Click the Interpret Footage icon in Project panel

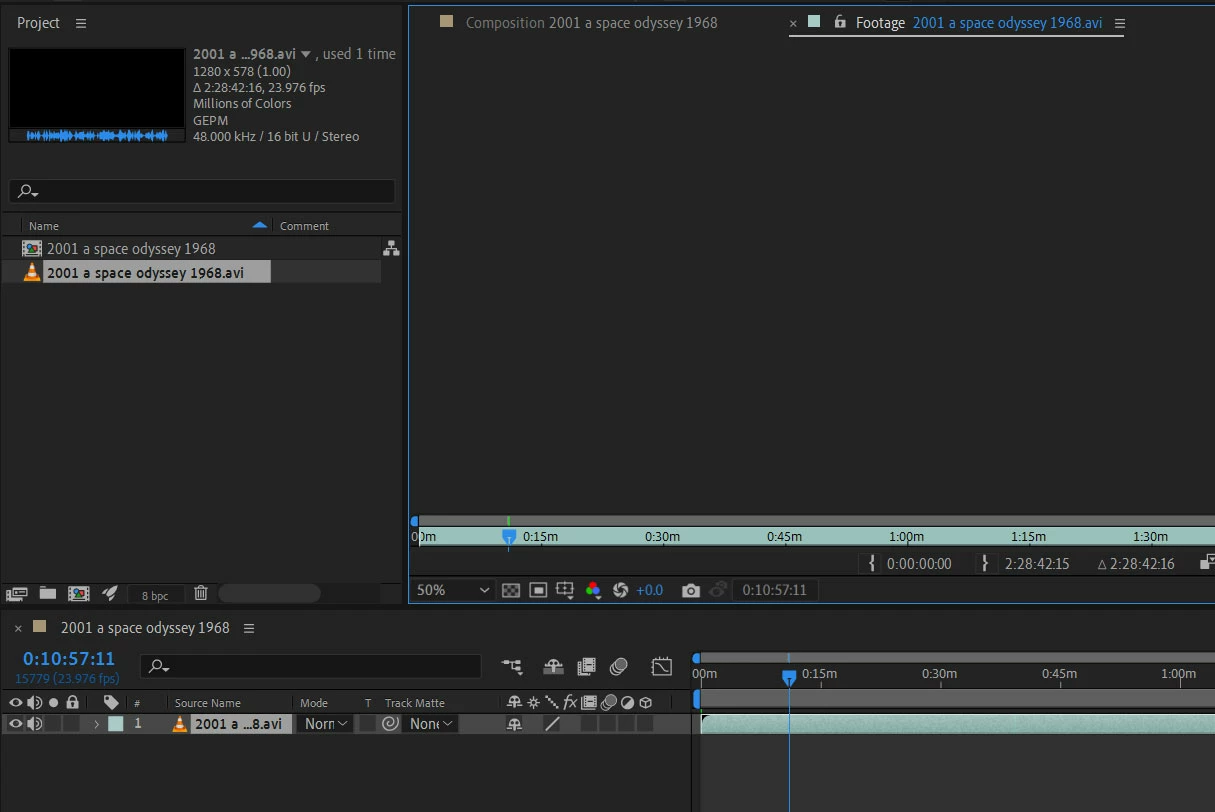(x=16, y=593)
